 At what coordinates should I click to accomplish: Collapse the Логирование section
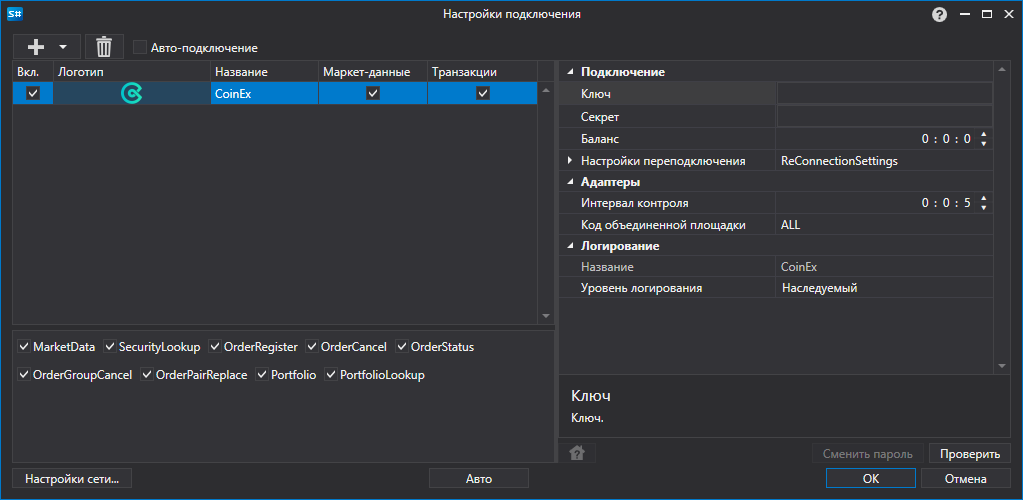(x=570, y=246)
